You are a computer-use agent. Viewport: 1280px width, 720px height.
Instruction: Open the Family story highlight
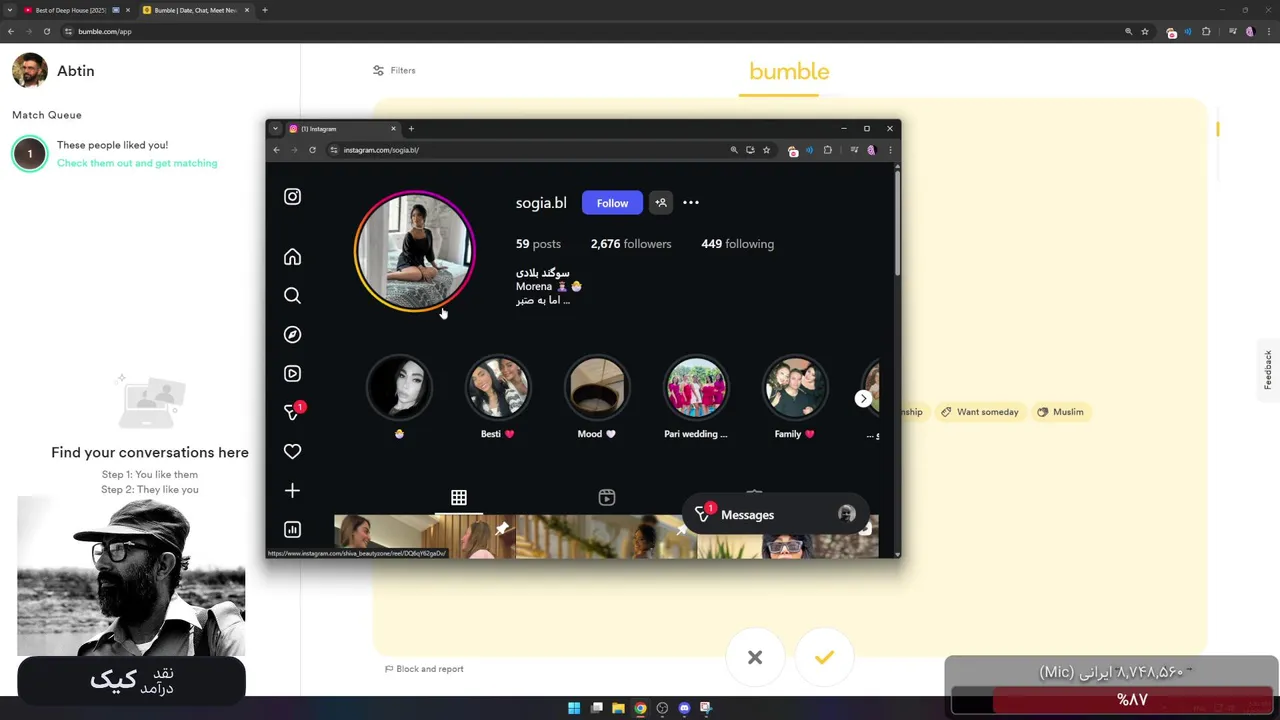pyautogui.click(x=795, y=388)
